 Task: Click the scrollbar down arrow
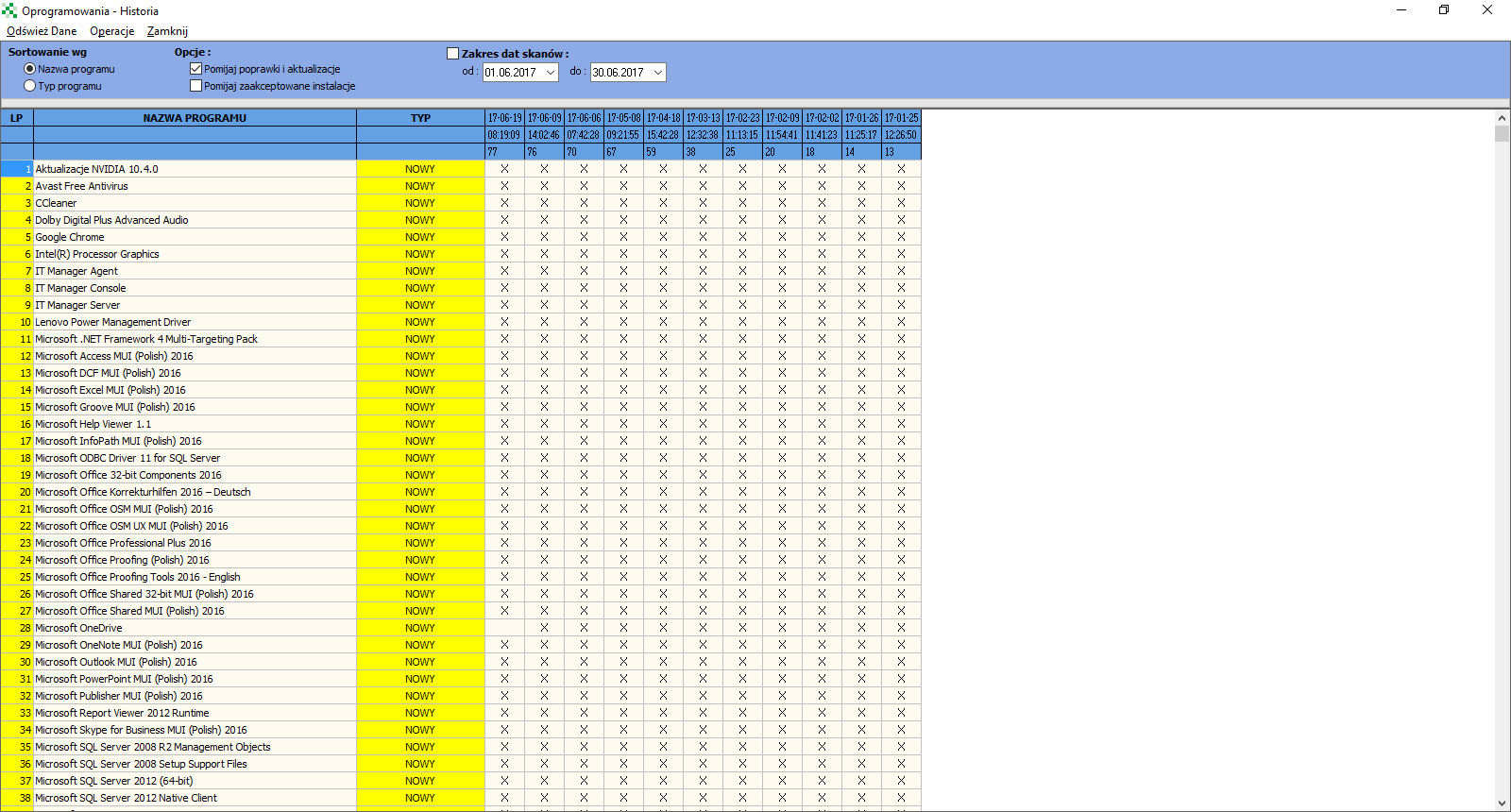click(1502, 804)
